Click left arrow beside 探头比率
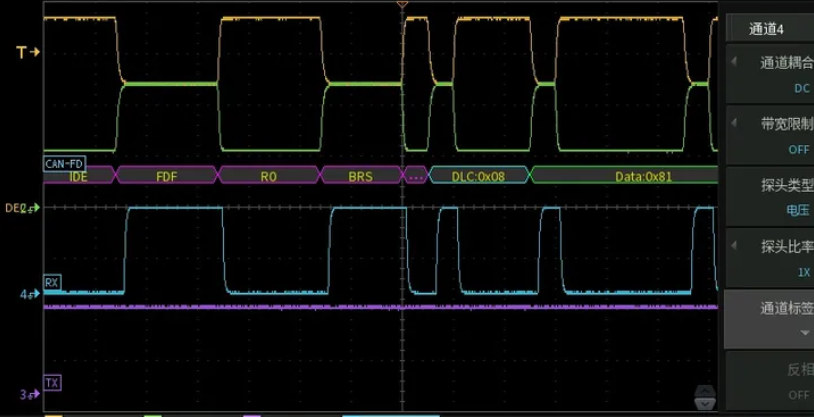The width and height of the screenshot is (814, 417). [734, 246]
